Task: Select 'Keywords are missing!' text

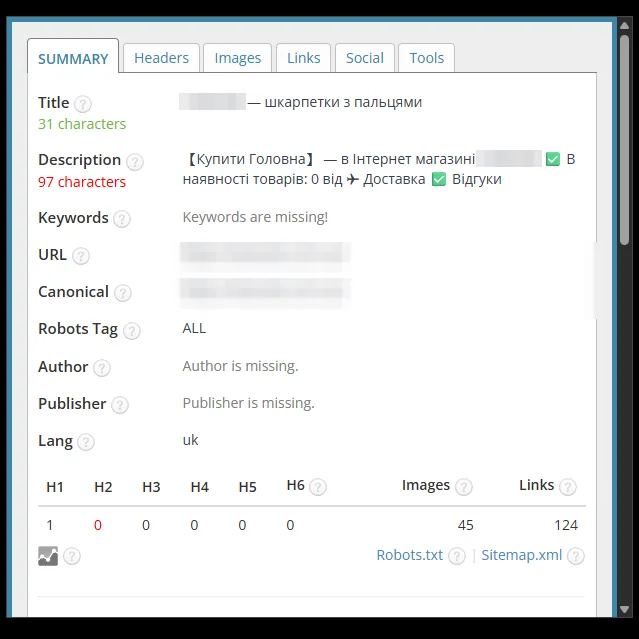Action: point(255,217)
